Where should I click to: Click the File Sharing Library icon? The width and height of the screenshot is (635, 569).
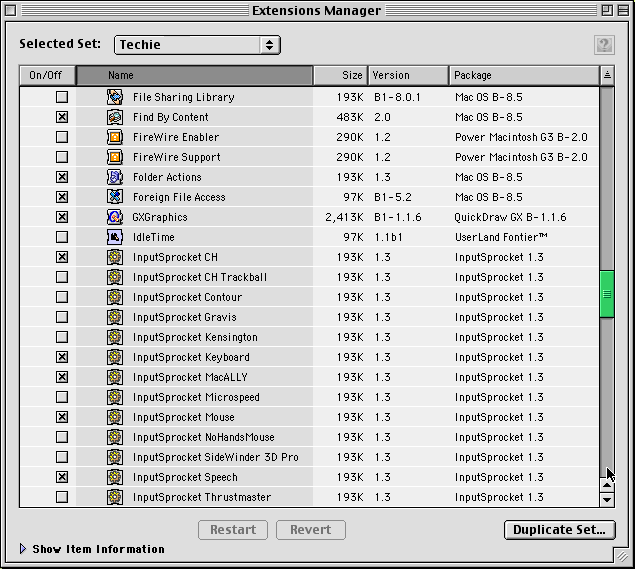pyautogui.click(x=115, y=97)
